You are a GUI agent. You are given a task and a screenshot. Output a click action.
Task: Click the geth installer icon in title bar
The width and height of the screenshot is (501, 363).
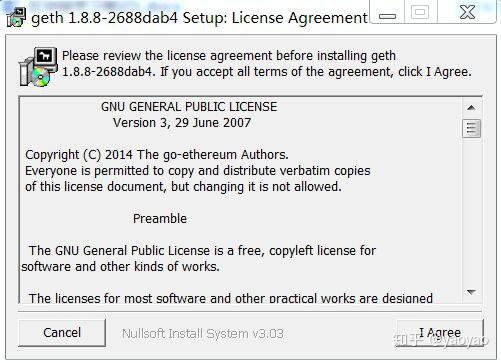tap(16, 17)
